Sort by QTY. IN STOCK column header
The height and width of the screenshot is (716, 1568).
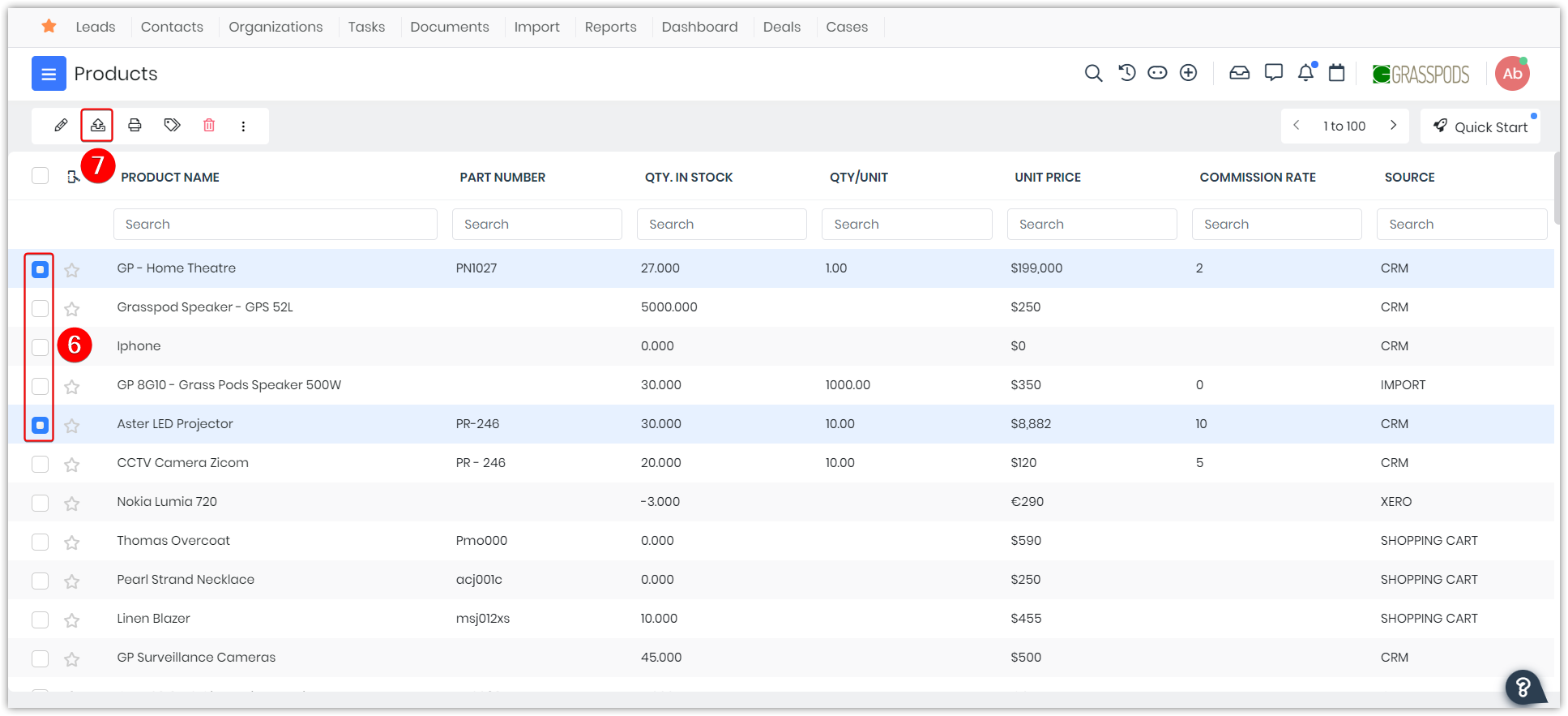[x=689, y=177]
